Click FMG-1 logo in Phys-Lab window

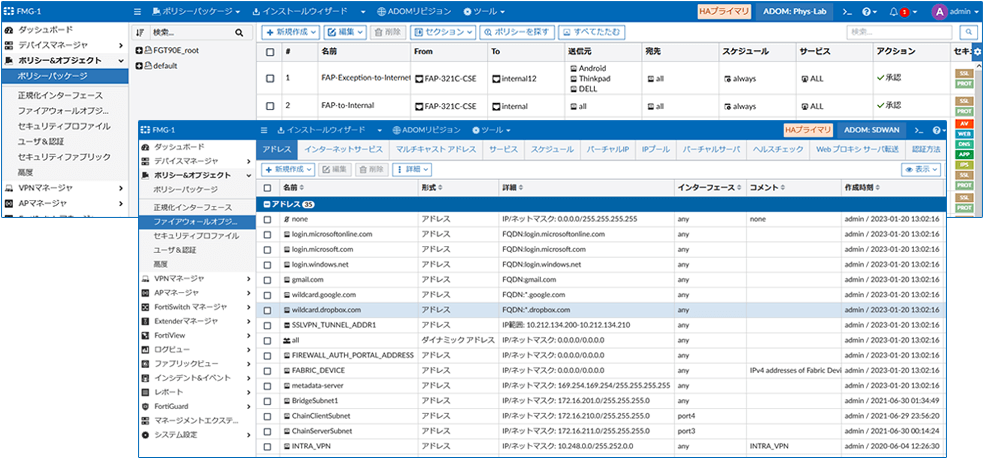(x=22, y=11)
